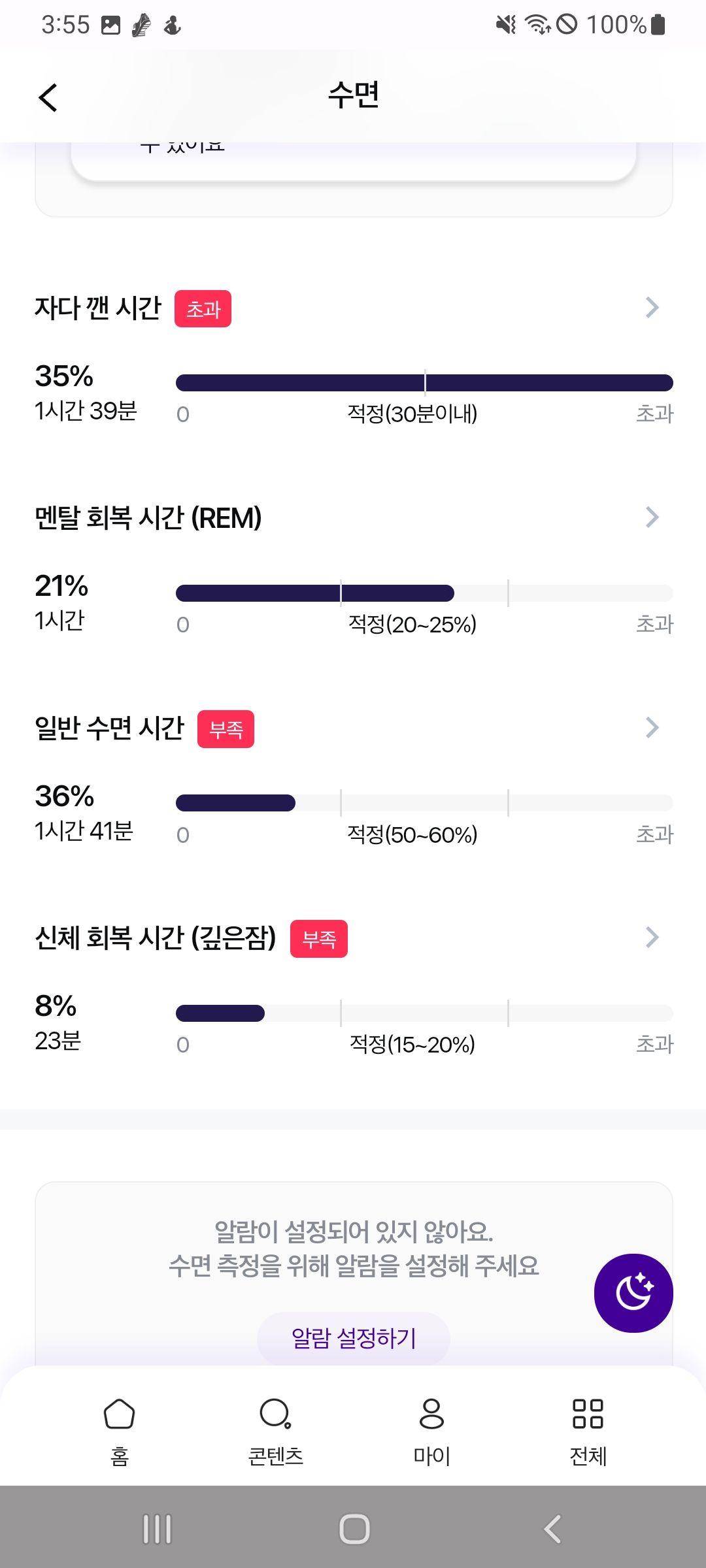Image resolution: width=706 pixels, height=1568 pixels.
Task: Expand 자다 깬 시간 details chevron
Action: click(x=652, y=307)
